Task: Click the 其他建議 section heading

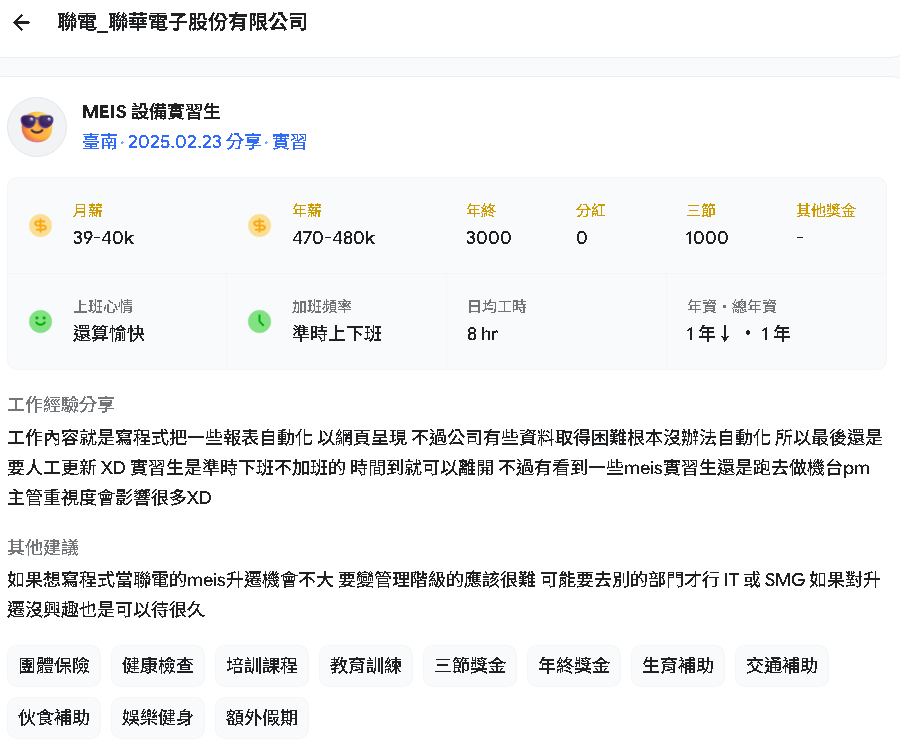Action: point(43,547)
